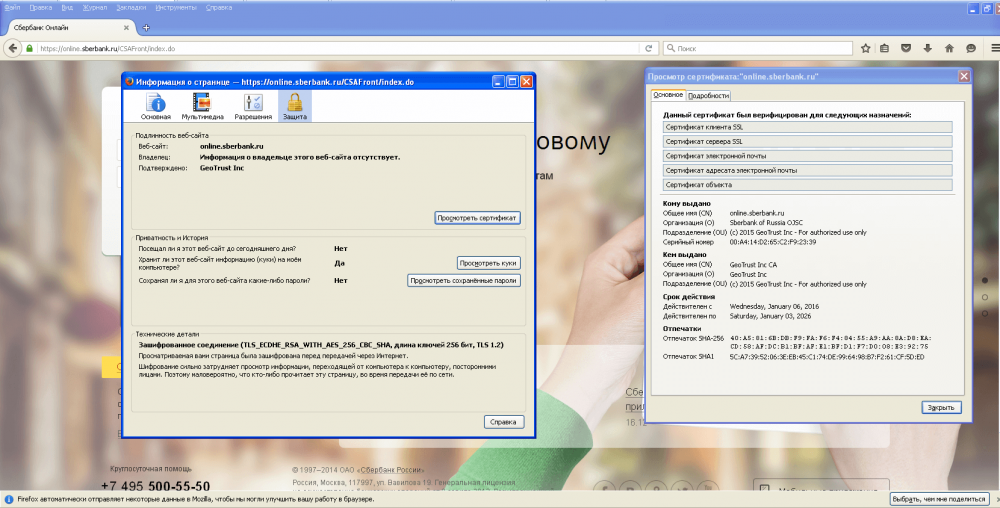The image size is (1000, 508).
Task: Open the Справка menu in menu bar
Action: (219, 8)
